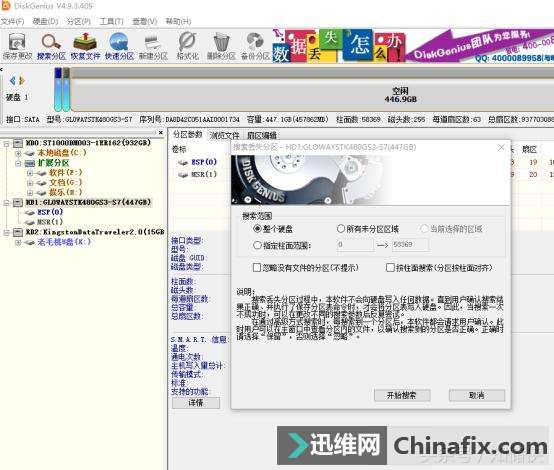
Task: Open the Disk (硬盘) menu
Action: pyautogui.click(x=45, y=22)
